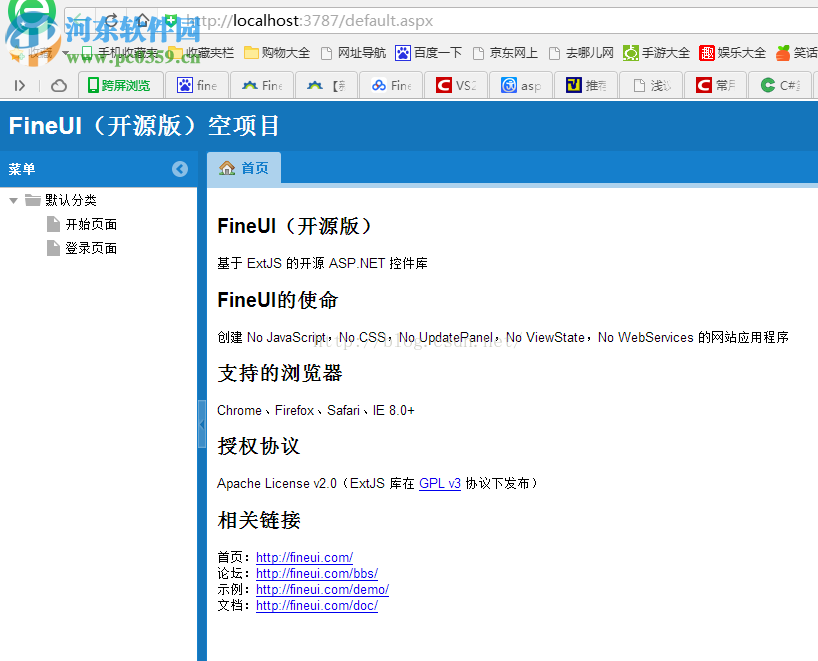
Task: Switch to the VS browser tab
Action: 456,85
